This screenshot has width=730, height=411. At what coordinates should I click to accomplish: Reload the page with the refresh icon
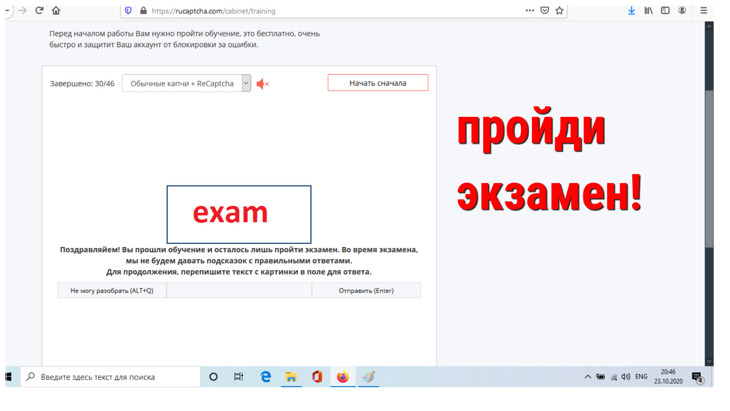[x=39, y=10]
